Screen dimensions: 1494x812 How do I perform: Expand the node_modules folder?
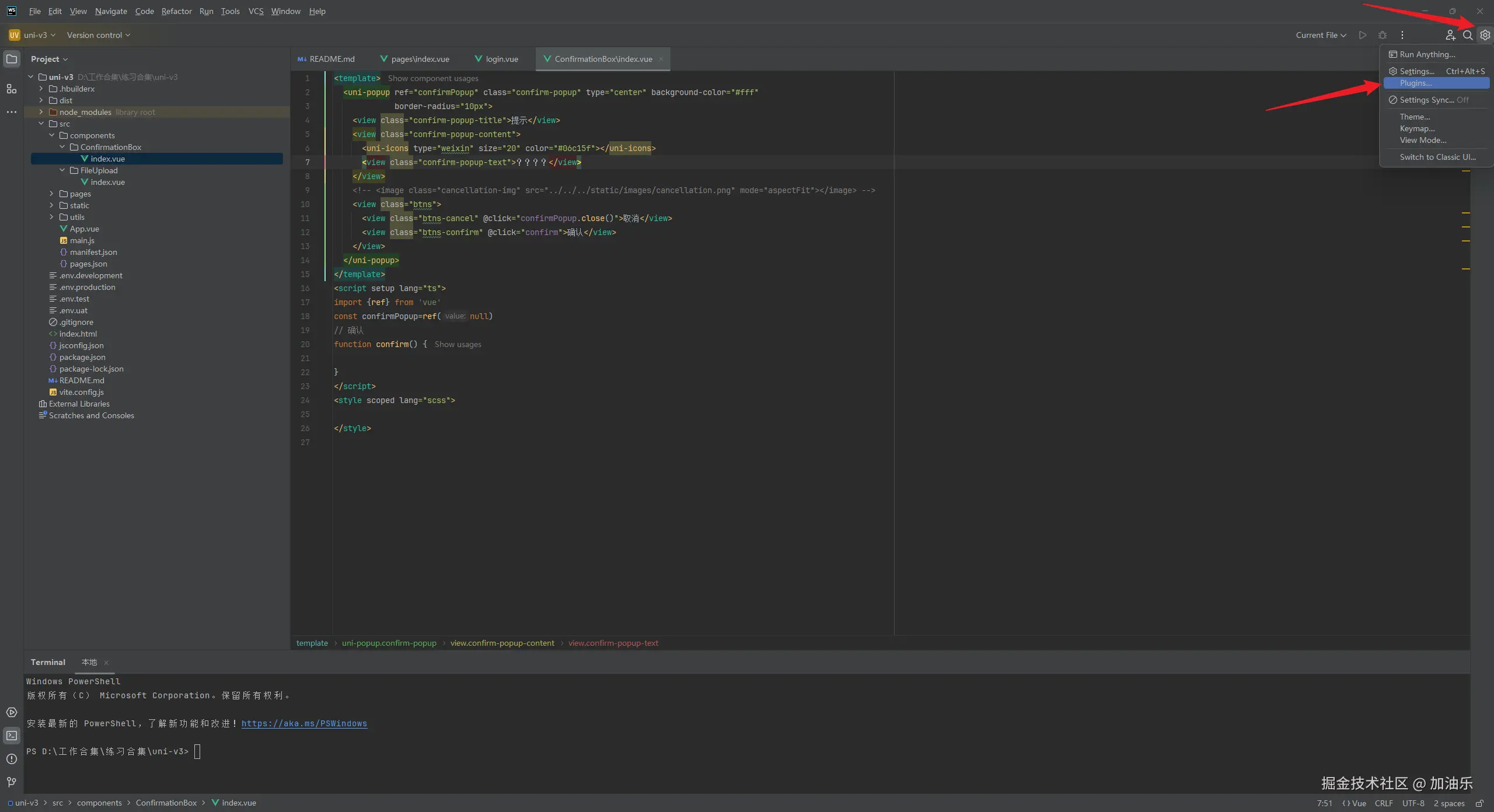41,112
